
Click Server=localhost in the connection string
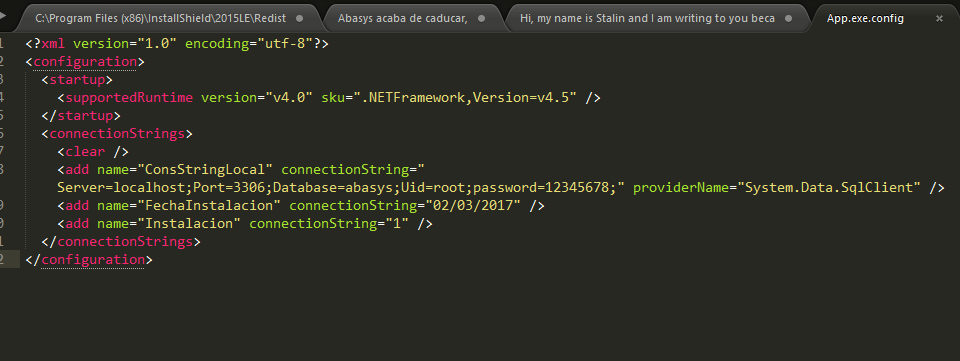coord(121,187)
